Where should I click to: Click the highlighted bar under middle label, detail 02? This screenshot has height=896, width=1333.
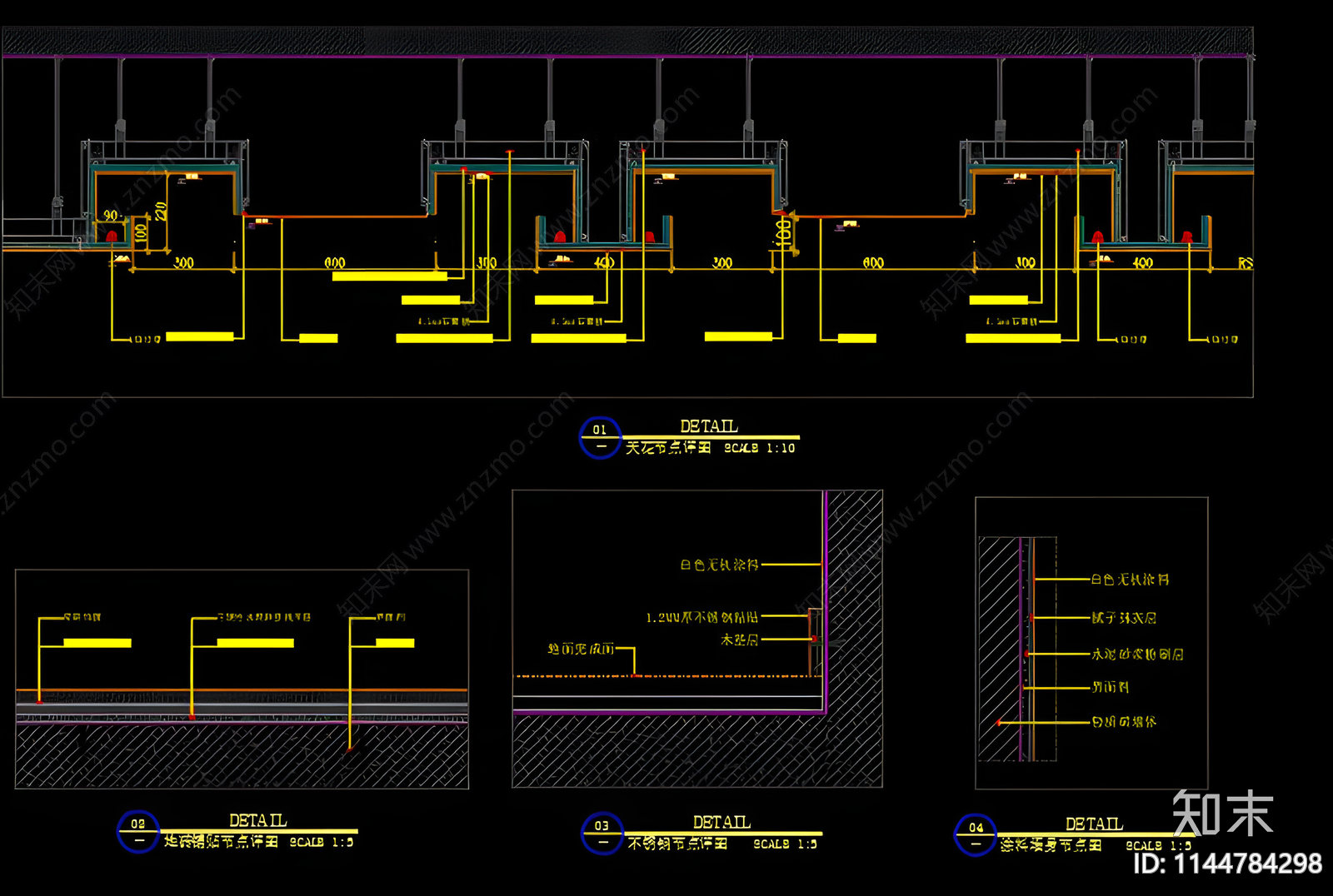[255, 643]
